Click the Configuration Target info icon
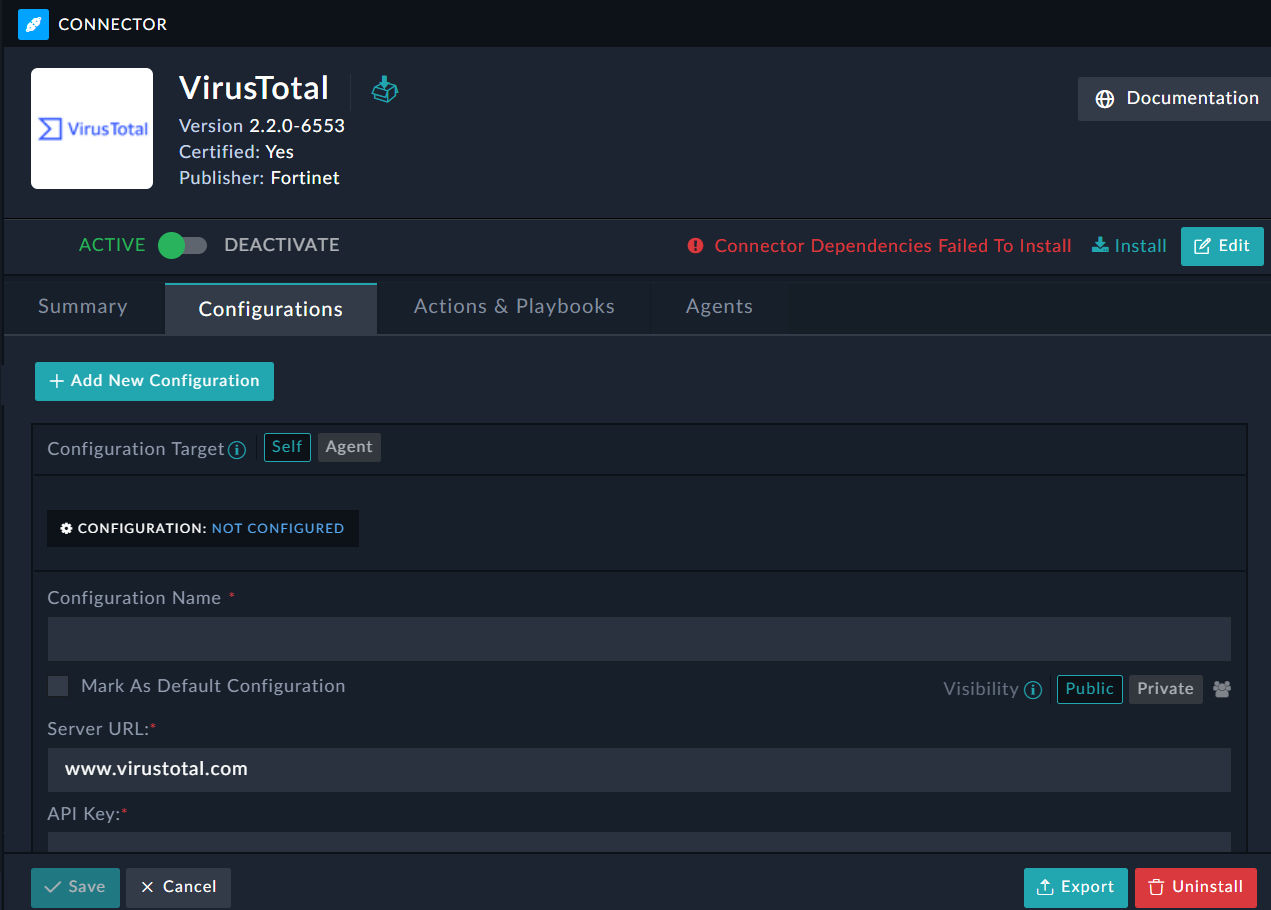 237,450
